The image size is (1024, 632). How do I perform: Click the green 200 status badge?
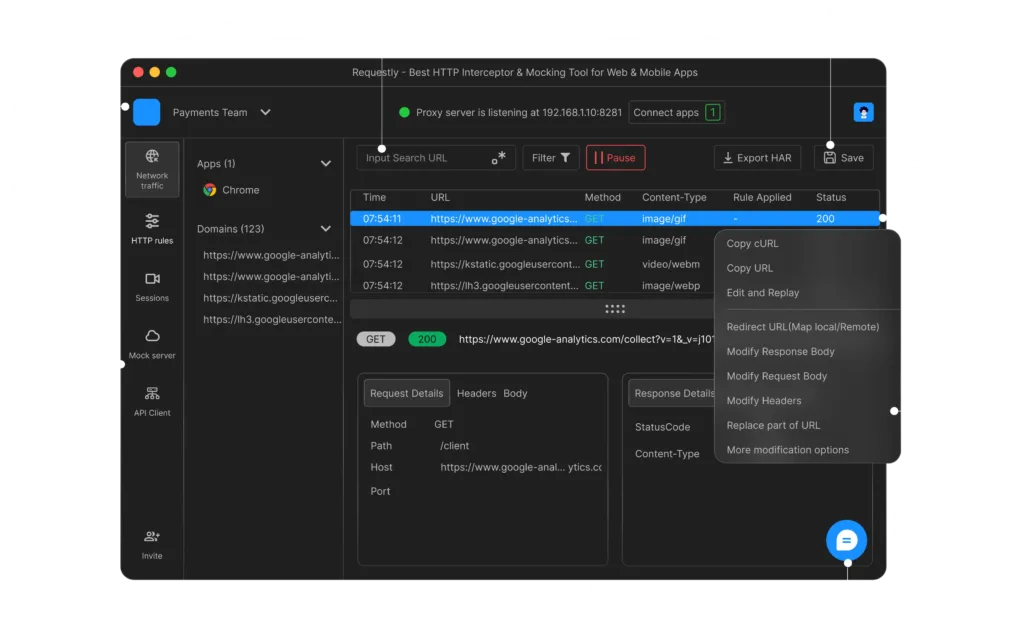click(427, 340)
